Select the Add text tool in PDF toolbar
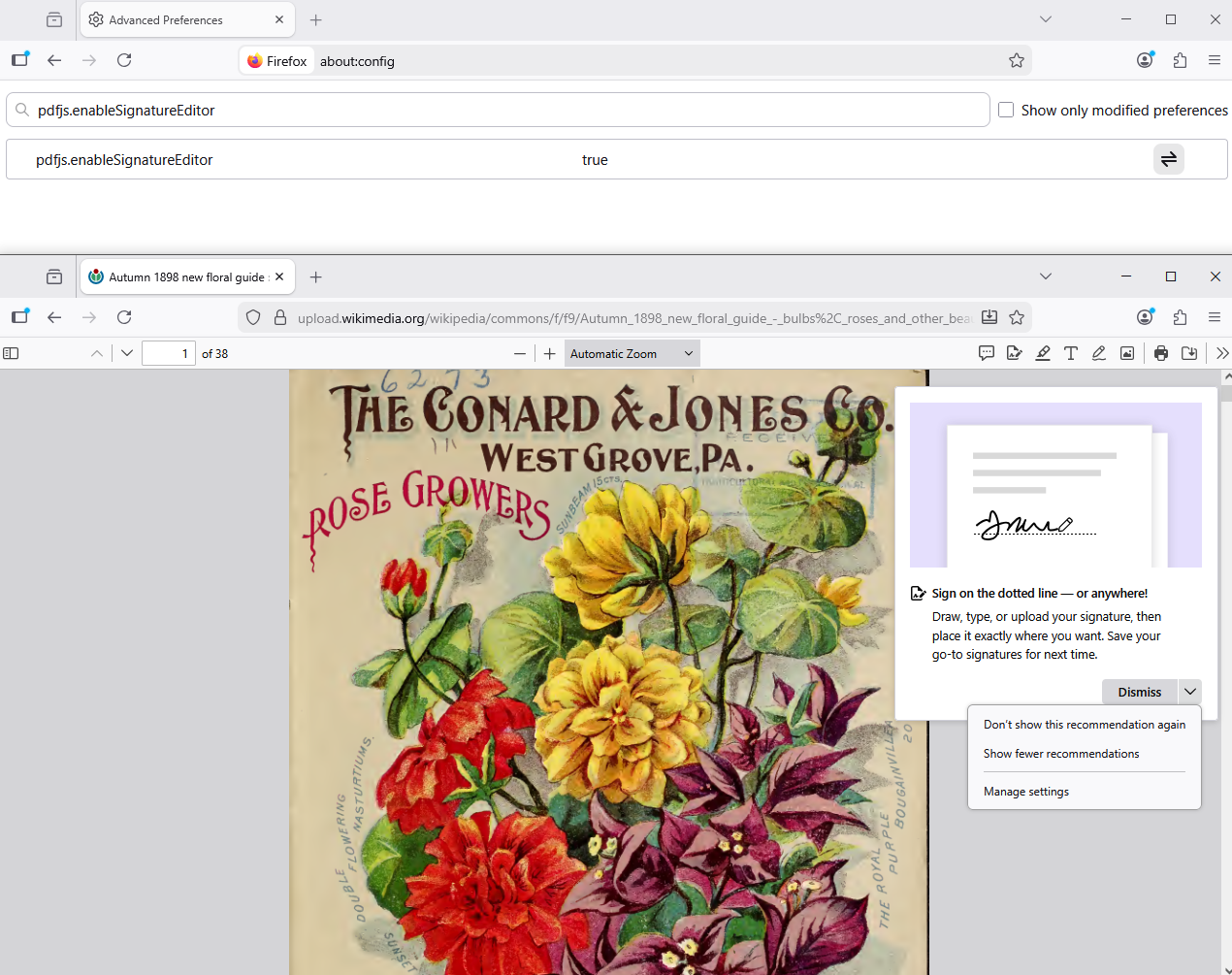The width and height of the screenshot is (1232, 975). coord(1071,353)
